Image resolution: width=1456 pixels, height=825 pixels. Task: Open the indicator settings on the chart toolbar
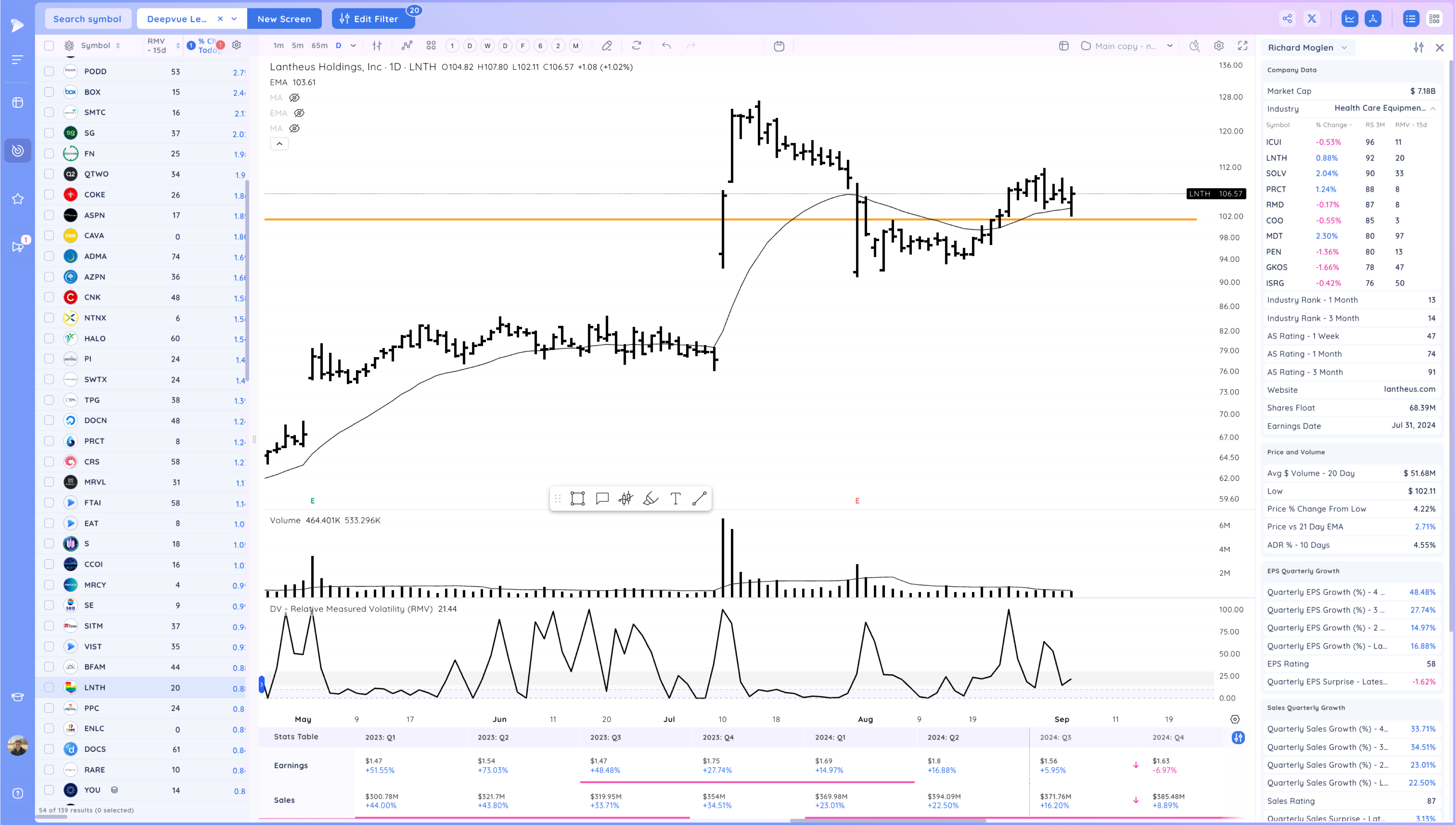tap(377, 46)
